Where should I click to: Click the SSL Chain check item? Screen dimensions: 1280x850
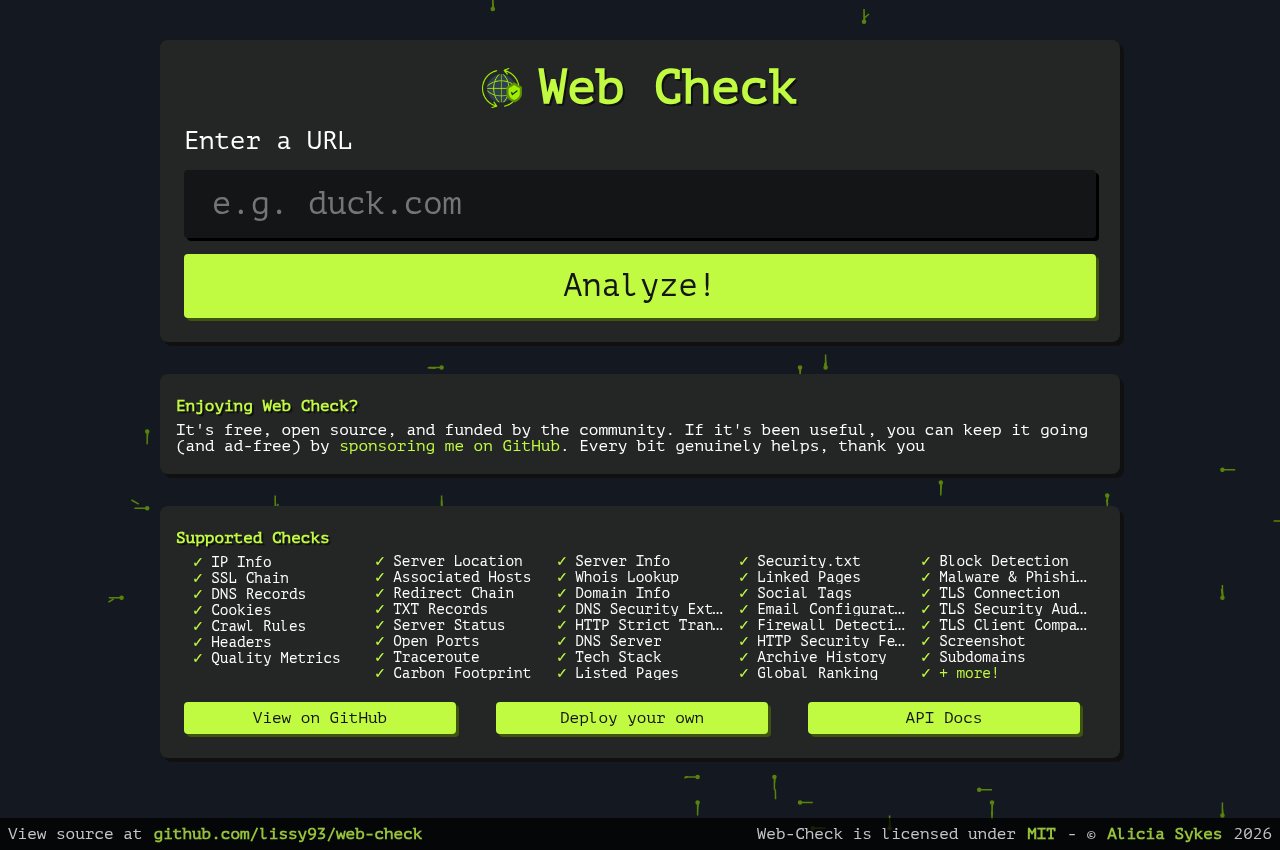click(250, 578)
